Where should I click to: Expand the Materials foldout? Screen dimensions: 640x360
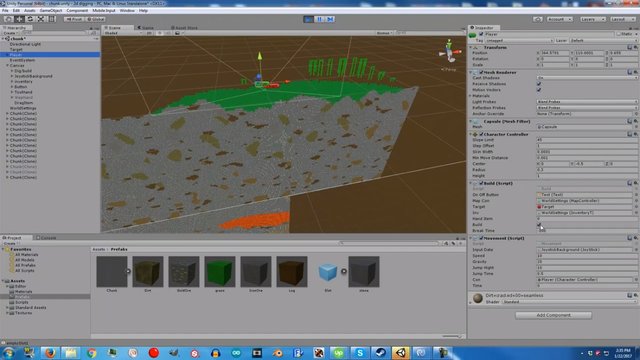(x=471, y=96)
